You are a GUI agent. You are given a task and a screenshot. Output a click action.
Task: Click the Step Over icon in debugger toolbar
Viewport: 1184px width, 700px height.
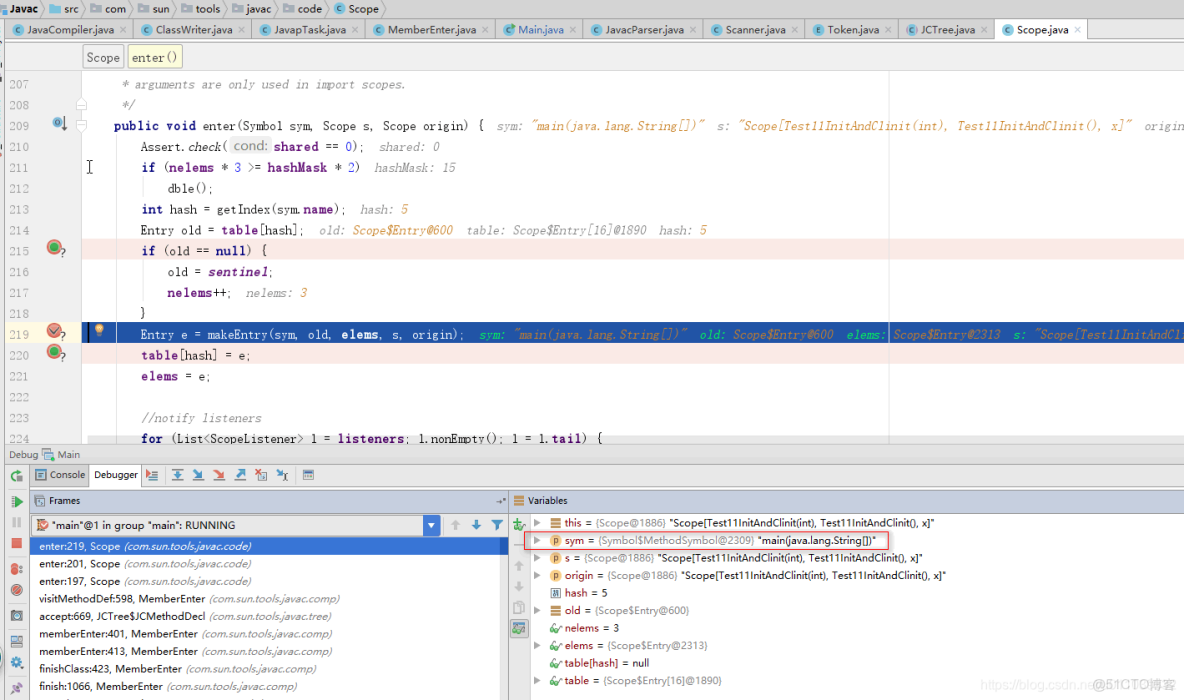178,475
